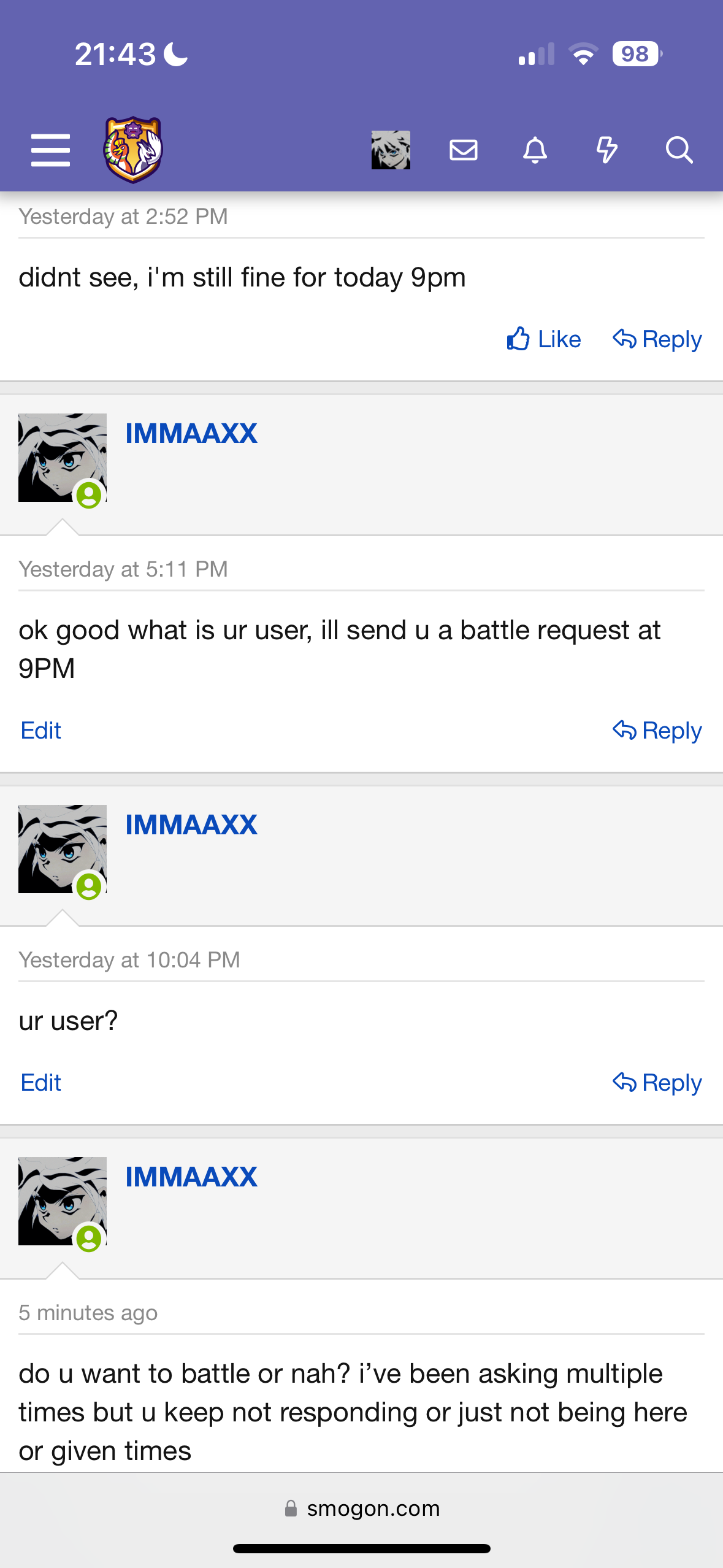Screen dimensions: 723x1568
Task: Reply to the battle request at 9PM post
Action: pos(657,731)
